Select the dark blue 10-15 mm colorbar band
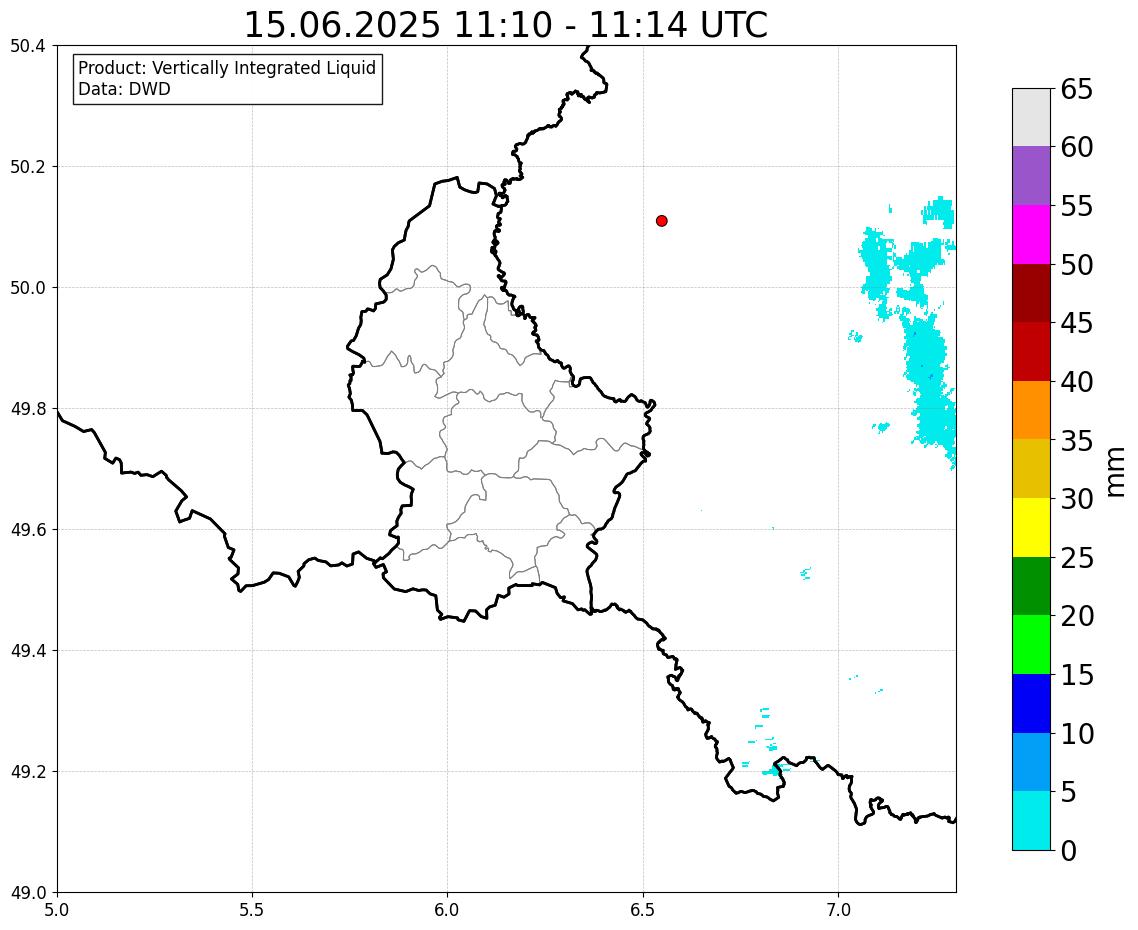Screen dimensions: 1138x930 (x=1031, y=703)
